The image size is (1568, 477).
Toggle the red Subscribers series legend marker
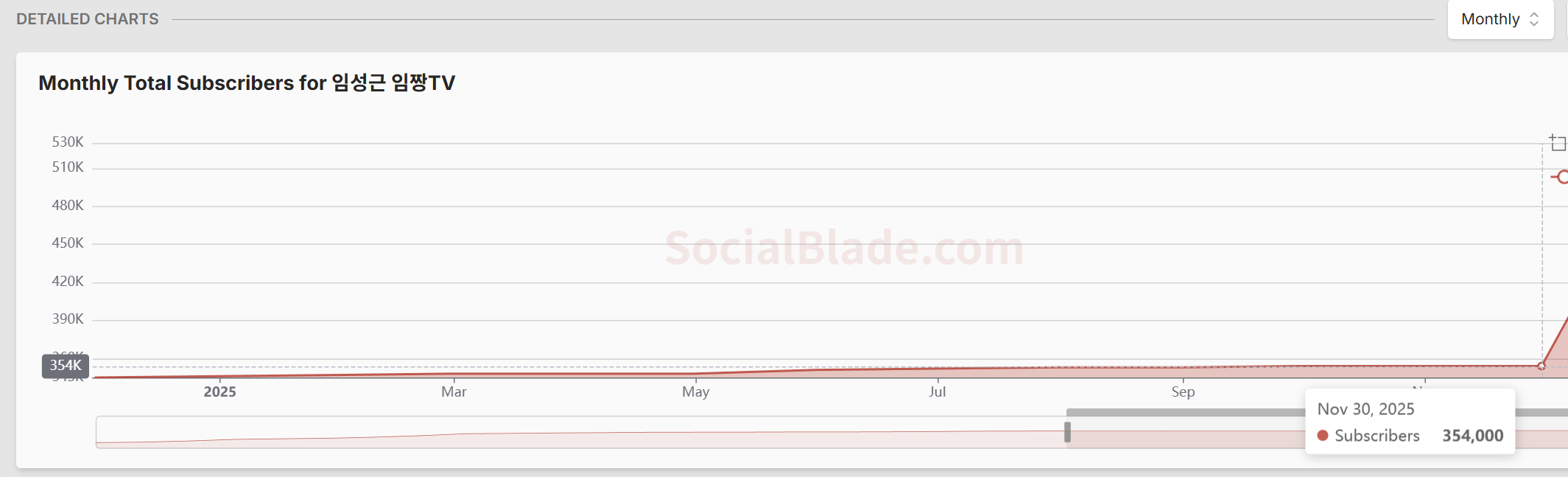tap(1561, 177)
